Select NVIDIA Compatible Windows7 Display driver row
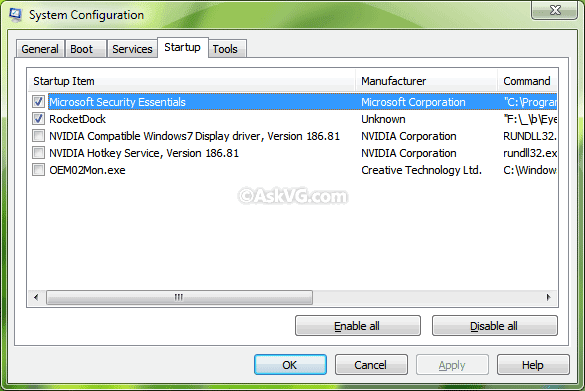This screenshot has height=391, width=585. tap(194, 136)
